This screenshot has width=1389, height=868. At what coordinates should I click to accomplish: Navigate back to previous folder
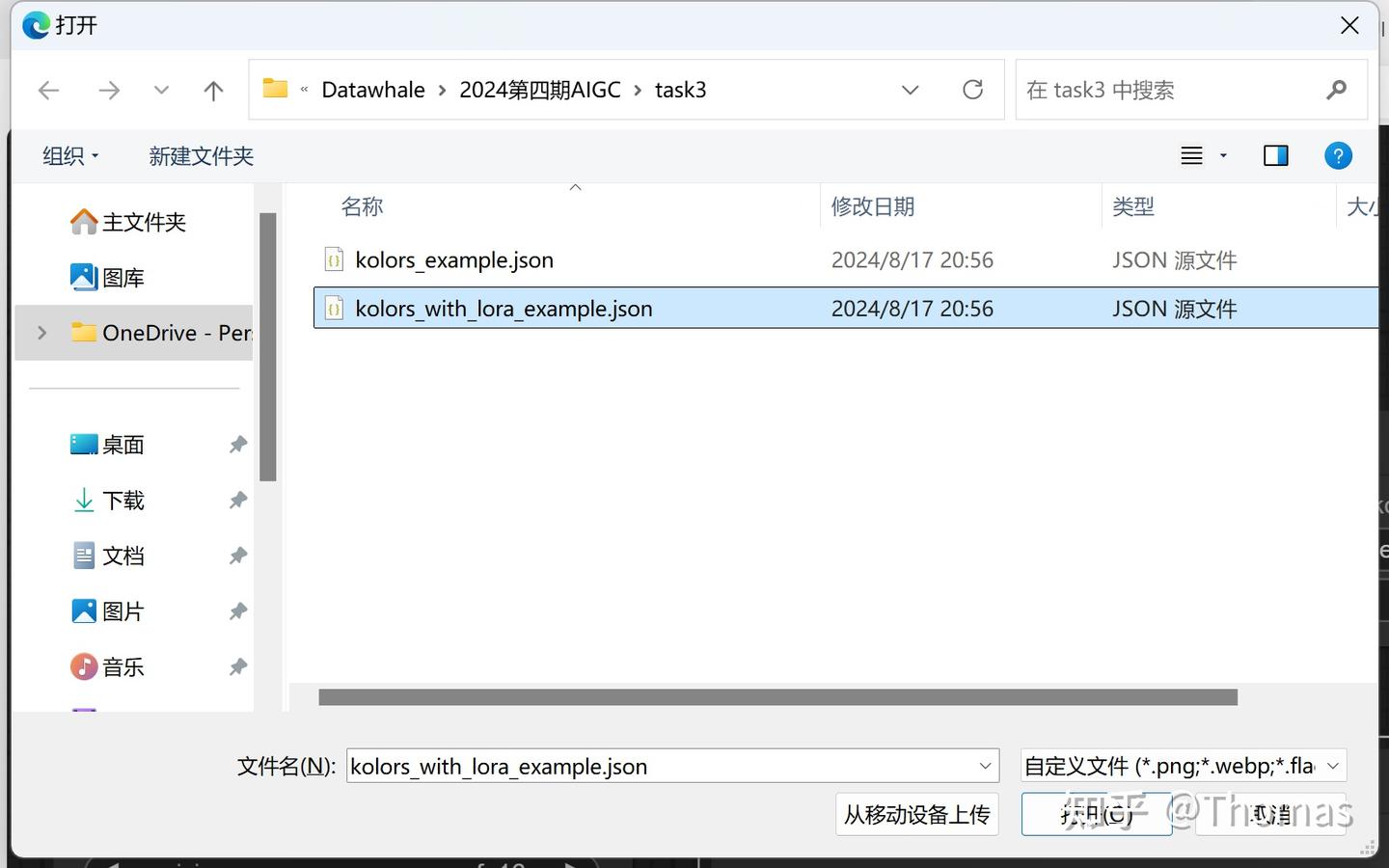click(x=48, y=90)
